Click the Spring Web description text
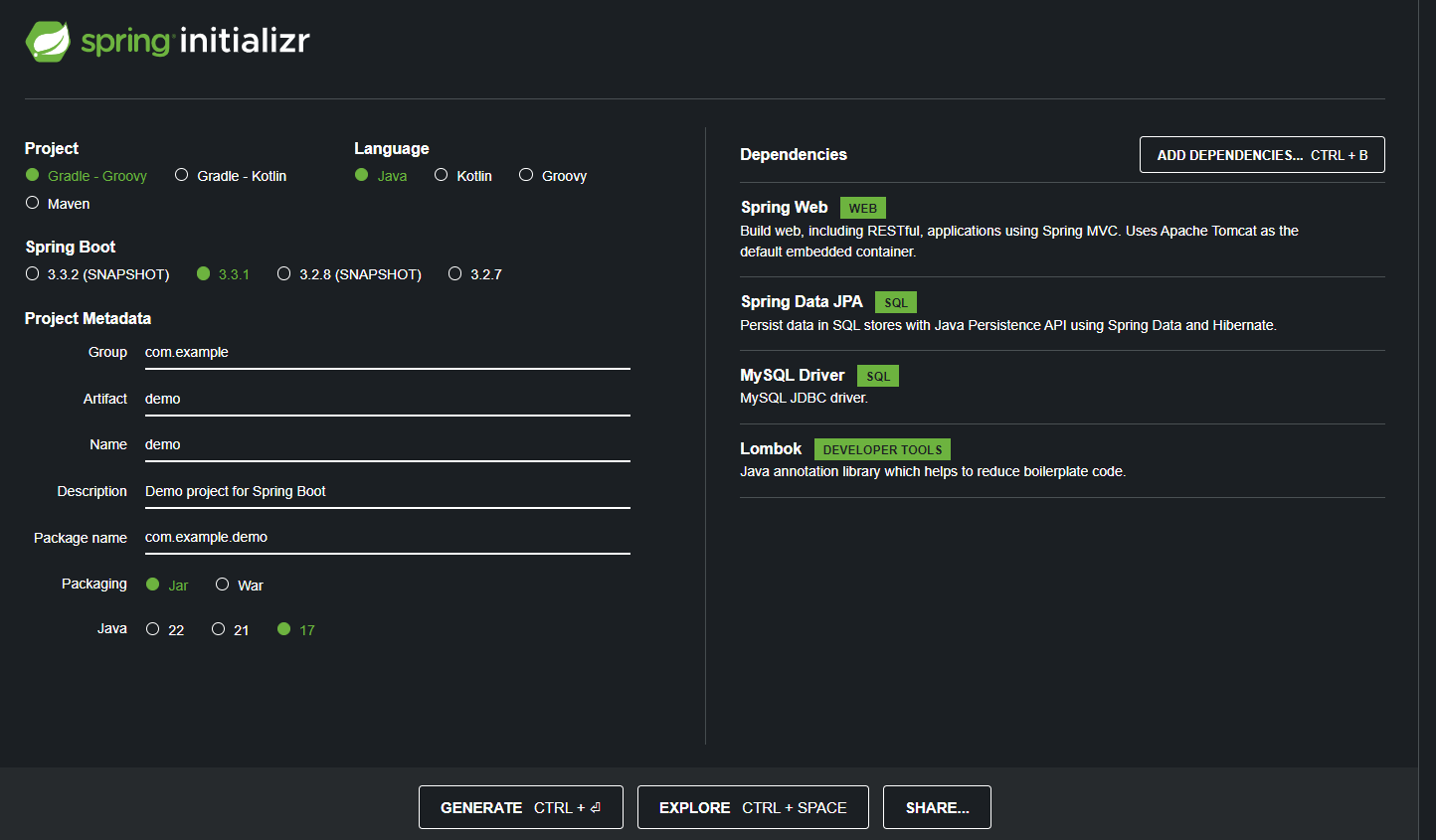 [x=1019, y=242]
